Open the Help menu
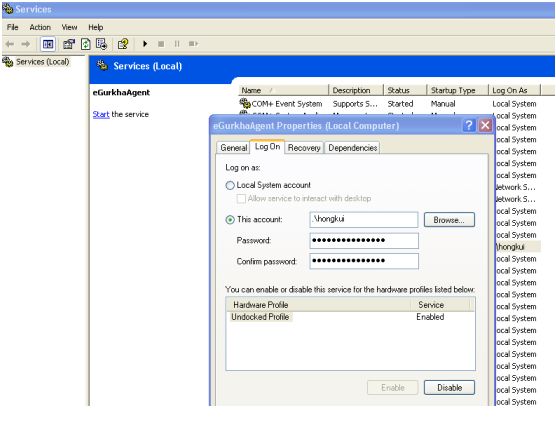The image size is (556, 424). 96,27
